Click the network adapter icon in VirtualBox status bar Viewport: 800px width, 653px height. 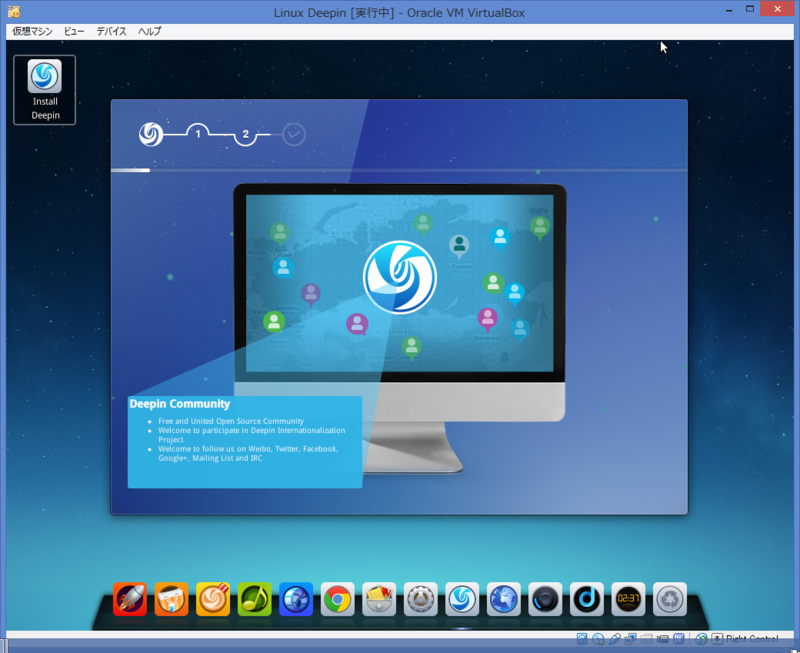click(x=630, y=639)
